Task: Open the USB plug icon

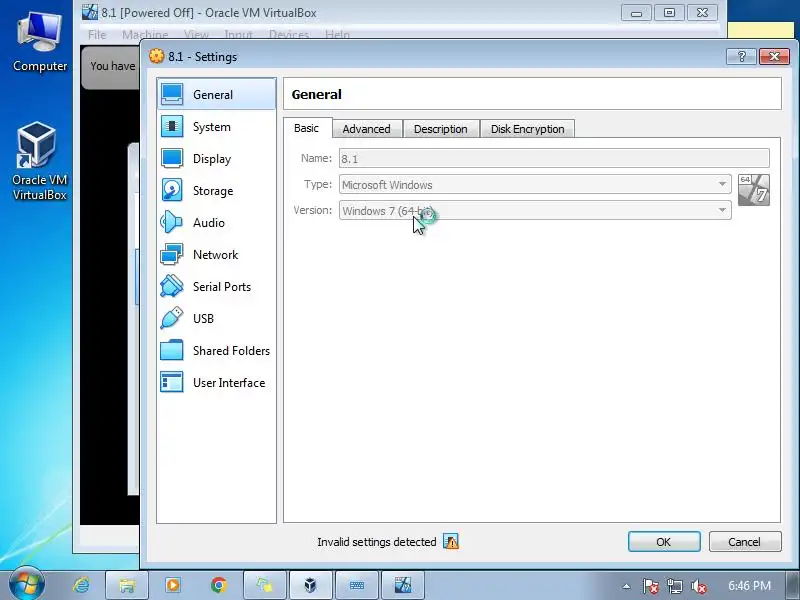Action: coord(172,318)
